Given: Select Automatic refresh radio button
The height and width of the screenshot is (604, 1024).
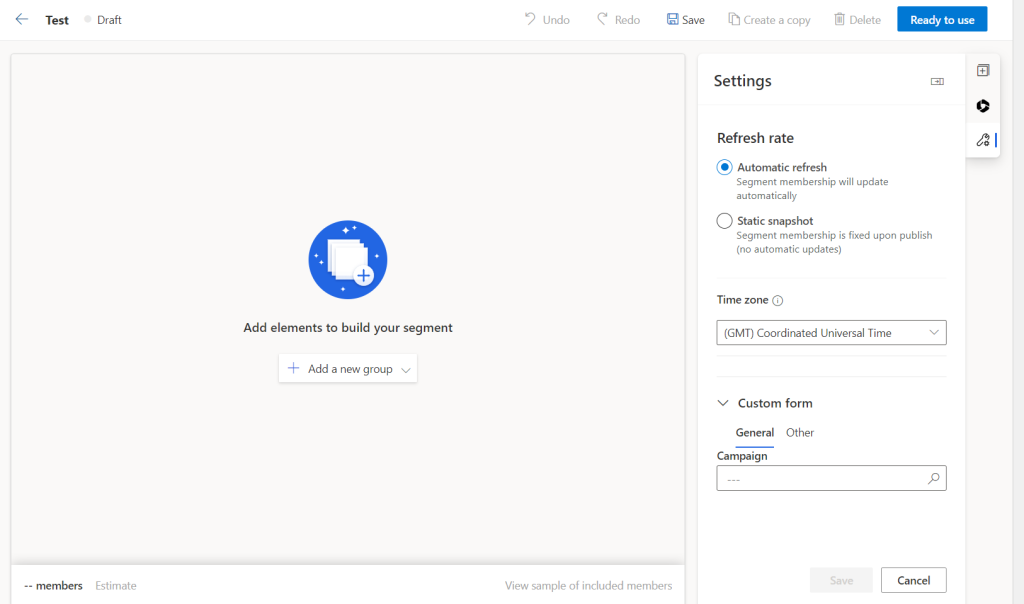Looking at the screenshot, I should pos(724,167).
